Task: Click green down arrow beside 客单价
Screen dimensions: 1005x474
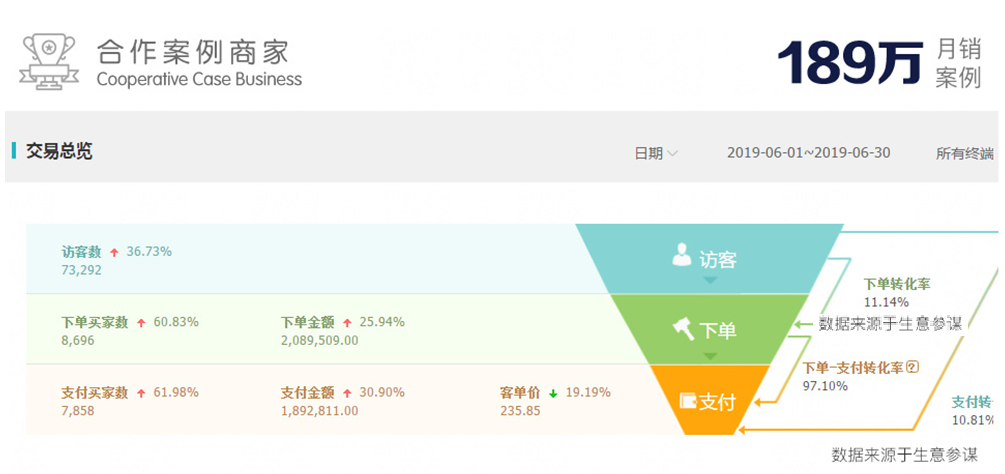Action: point(553,393)
